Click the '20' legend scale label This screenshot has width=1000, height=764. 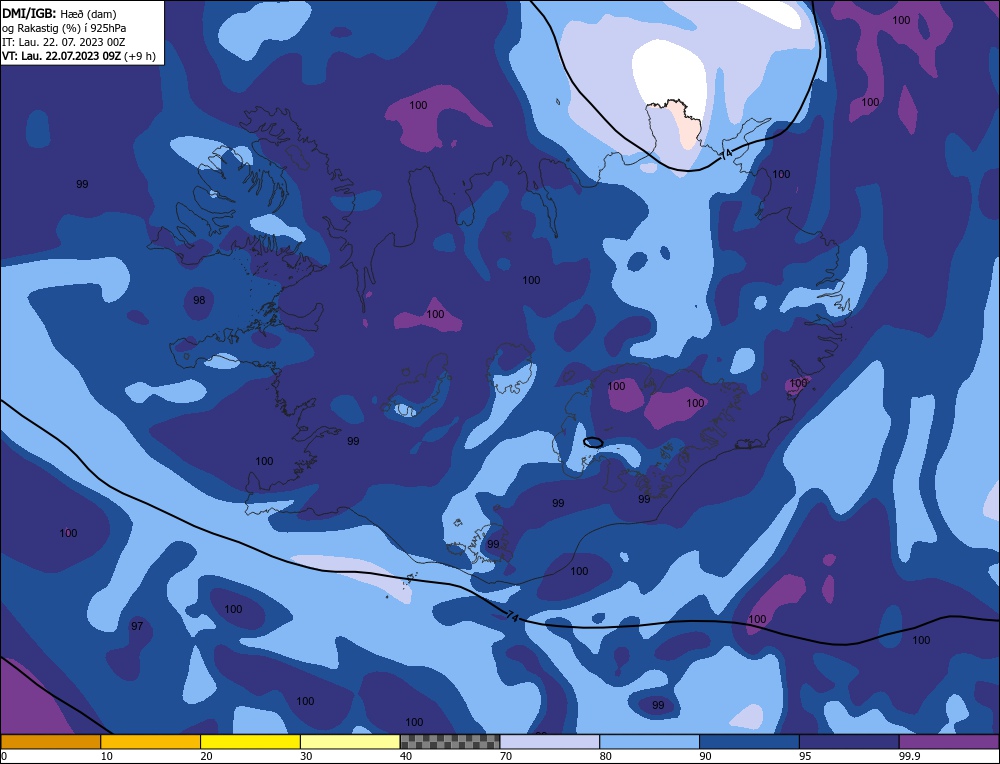click(207, 756)
